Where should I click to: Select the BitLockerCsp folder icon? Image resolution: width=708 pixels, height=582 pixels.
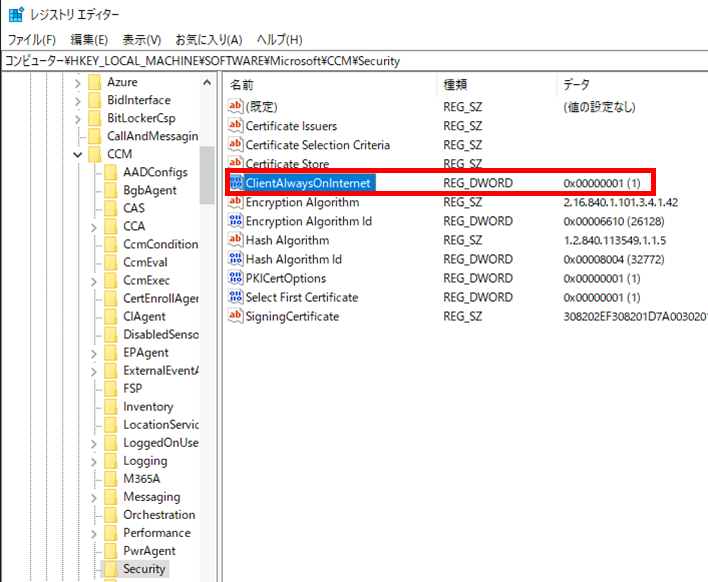point(95,118)
